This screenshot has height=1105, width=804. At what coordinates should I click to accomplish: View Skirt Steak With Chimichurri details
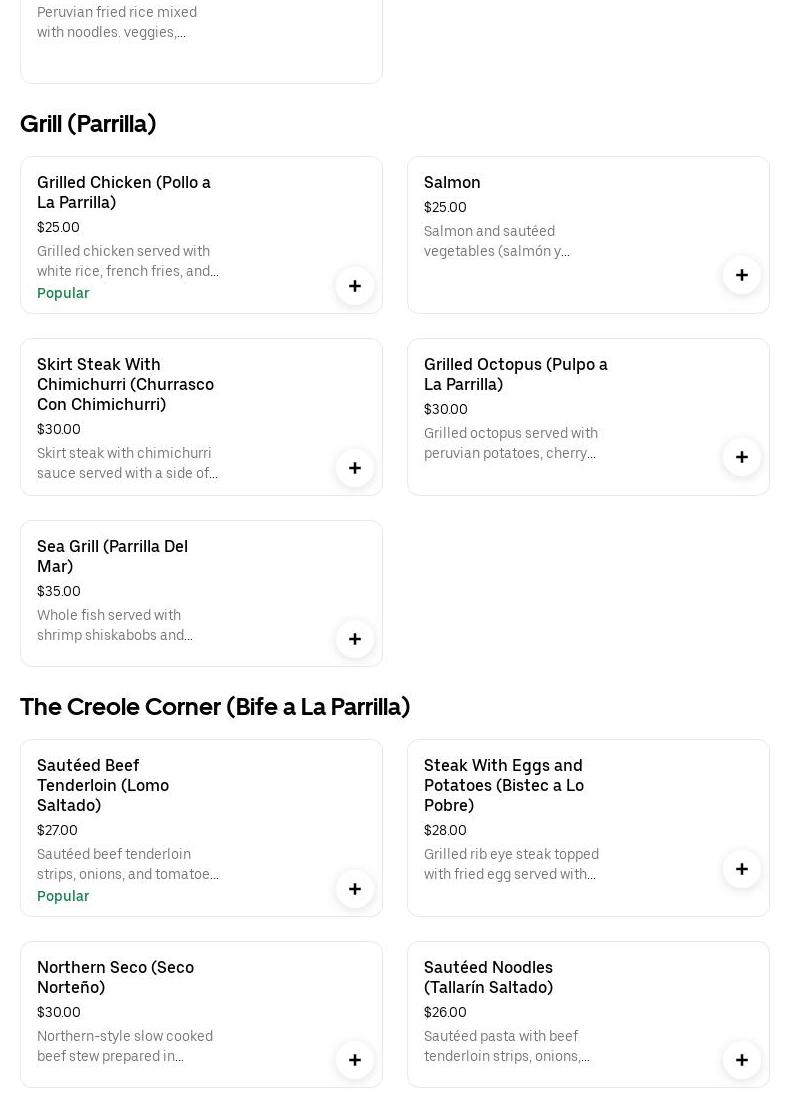coord(125,384)
